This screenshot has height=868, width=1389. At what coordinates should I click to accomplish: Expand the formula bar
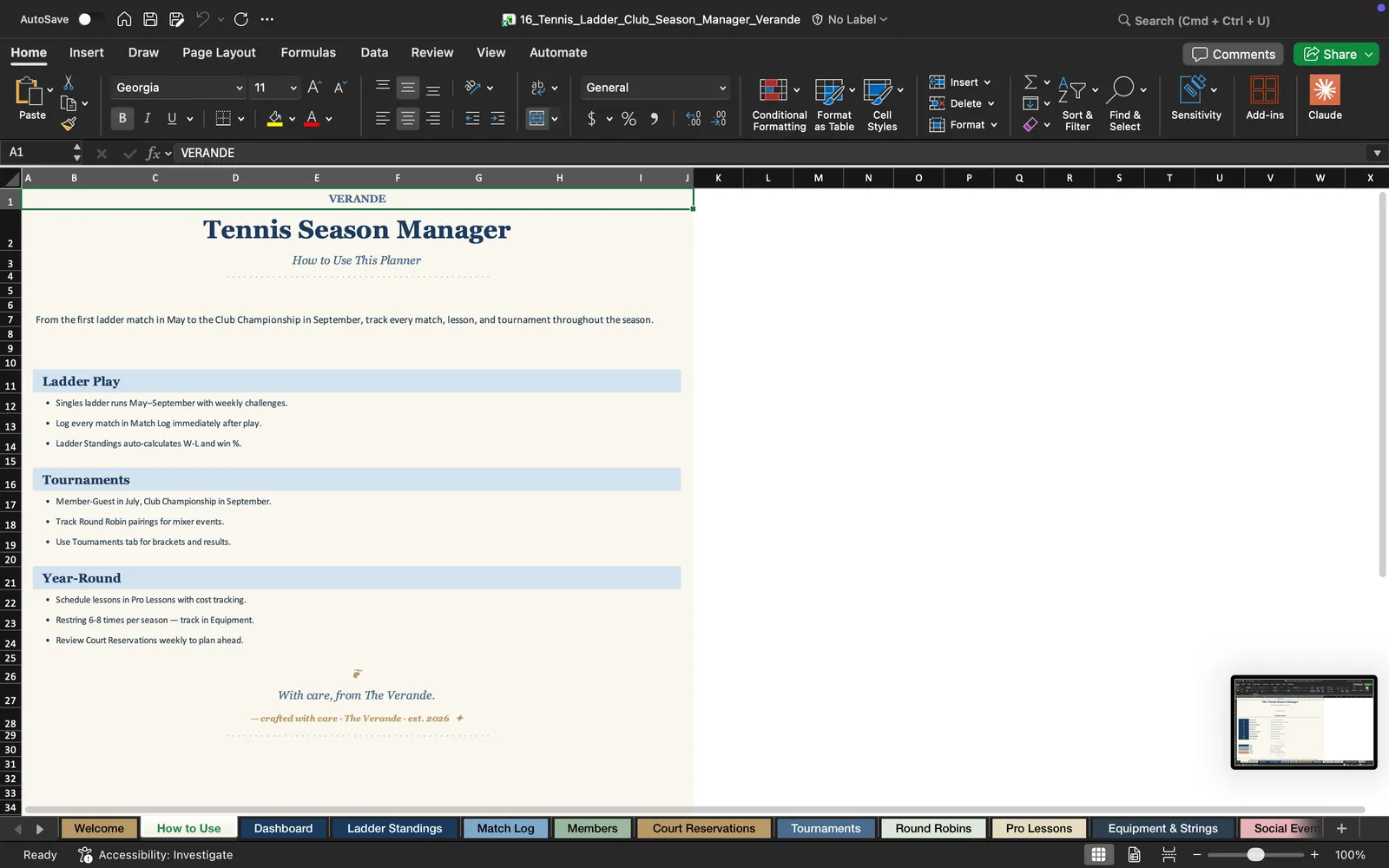[x=1377, y=153]
